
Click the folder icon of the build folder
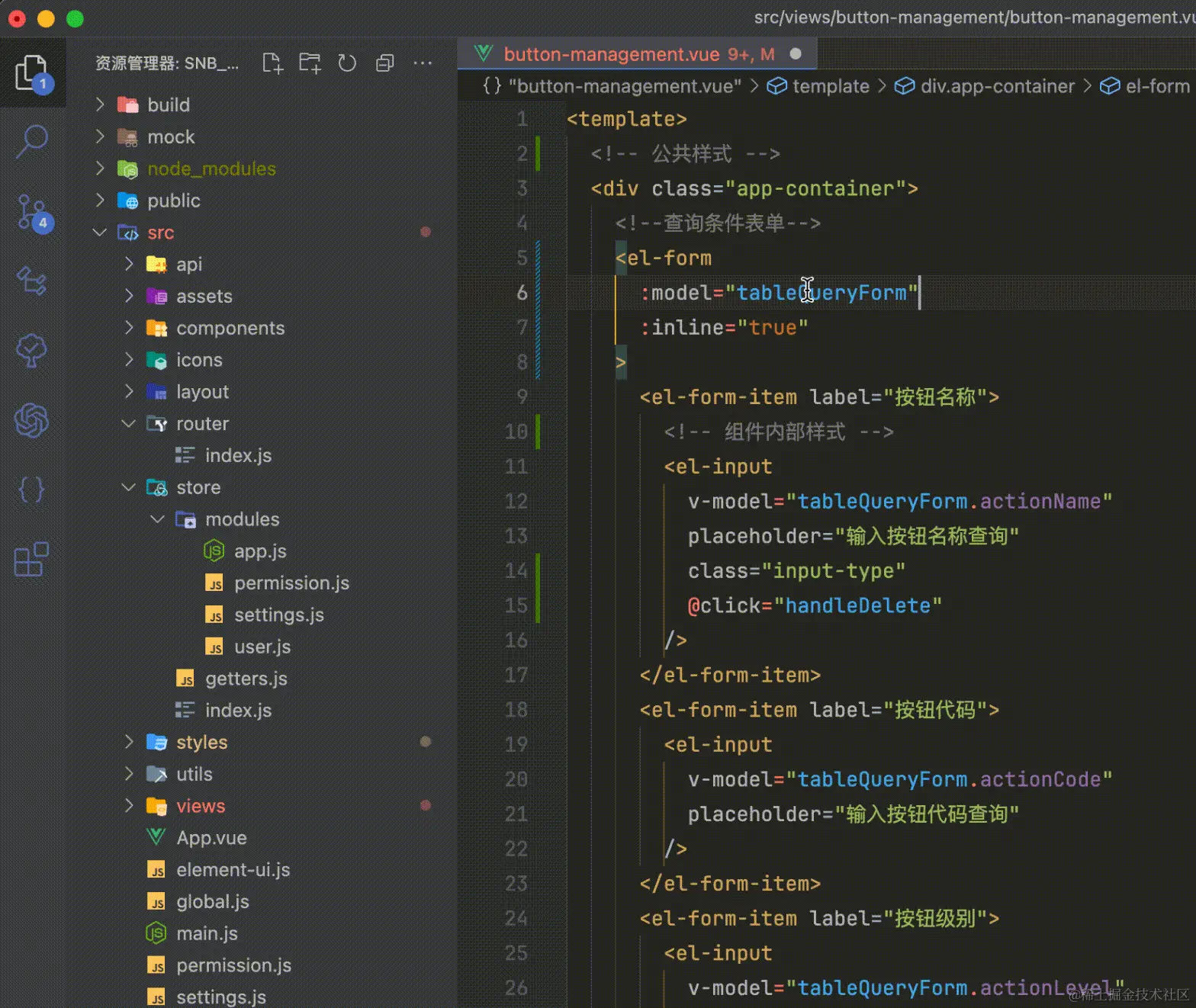(127, 104)
